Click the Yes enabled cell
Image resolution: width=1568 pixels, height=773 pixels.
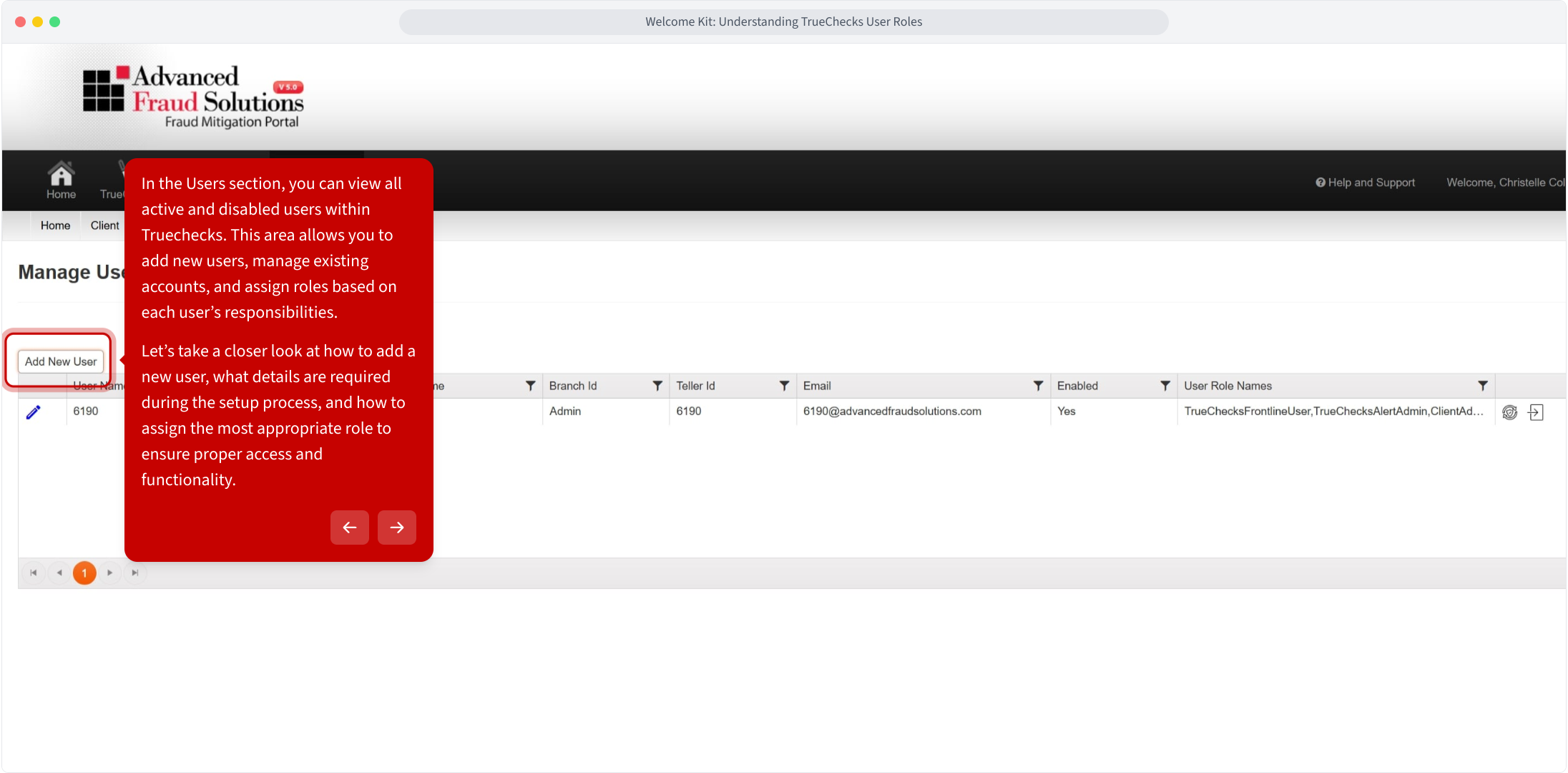1113,412
